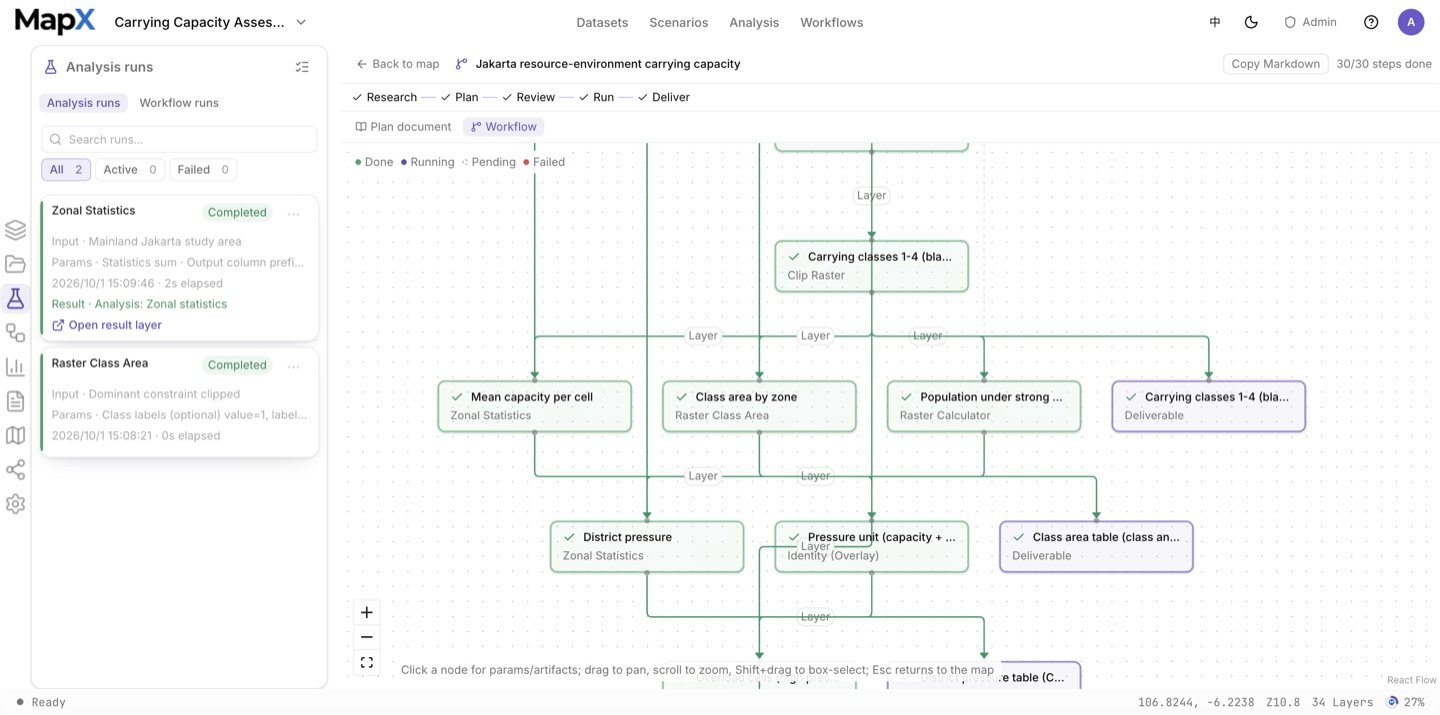Open the bar chart icon in the sidebar
The height and width of the screenshot is (715, 1440).
pos(15,367)
